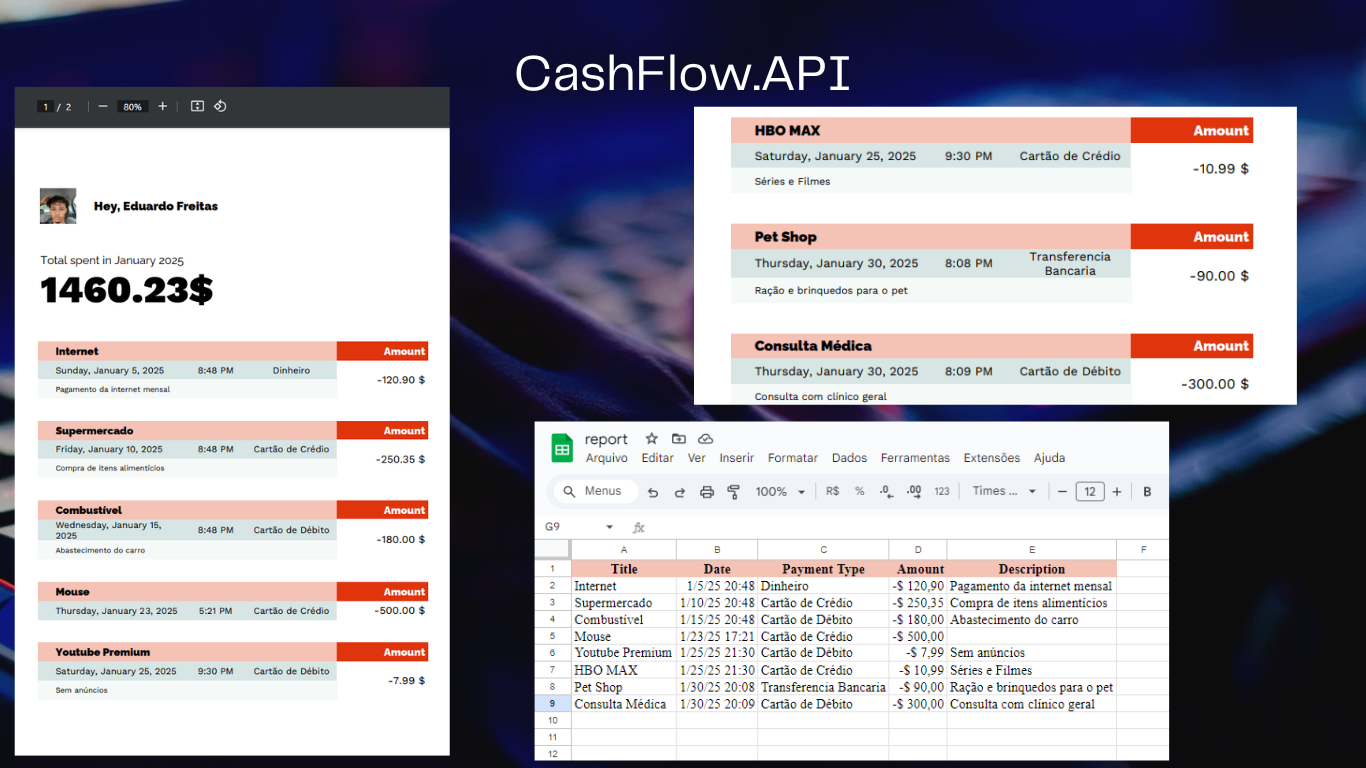
Task: Select the Payment Type header cell
Action: [823, 569]
